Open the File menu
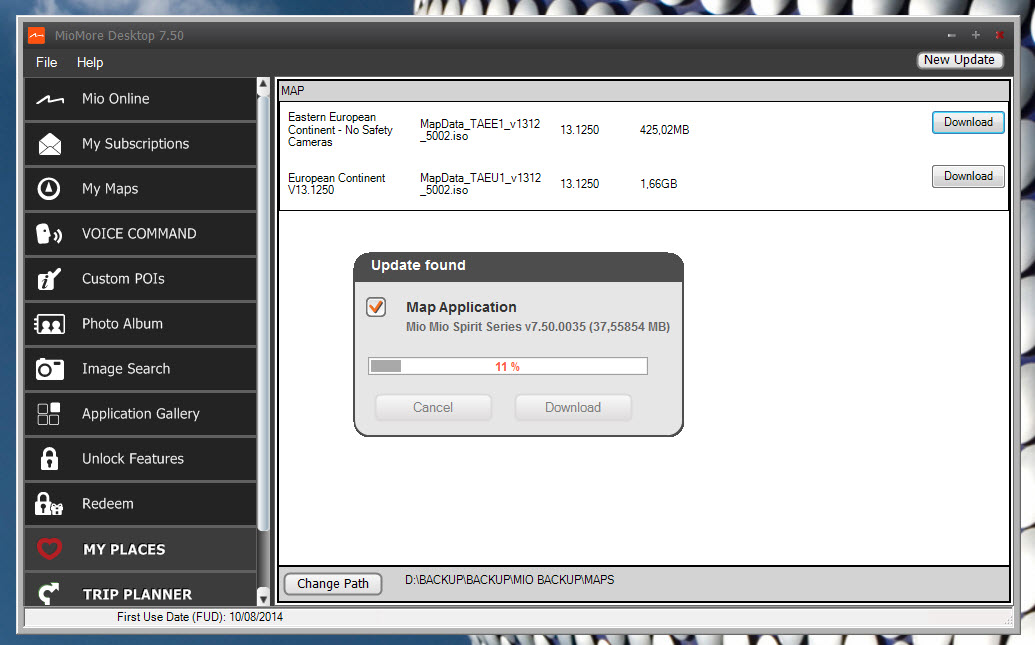1035x645 pixels. coord(46,62)
